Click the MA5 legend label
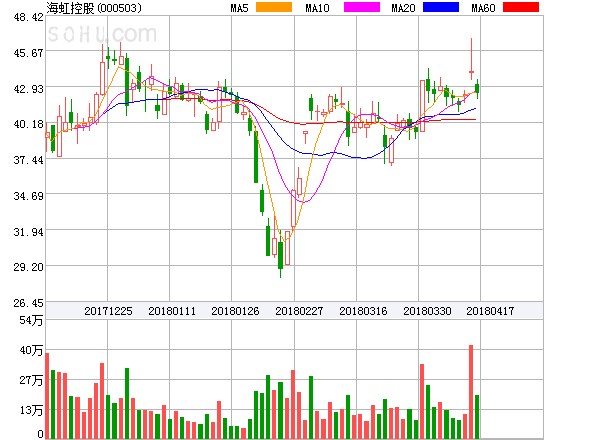Screen dimensions: 600x440 click(239, 8)
